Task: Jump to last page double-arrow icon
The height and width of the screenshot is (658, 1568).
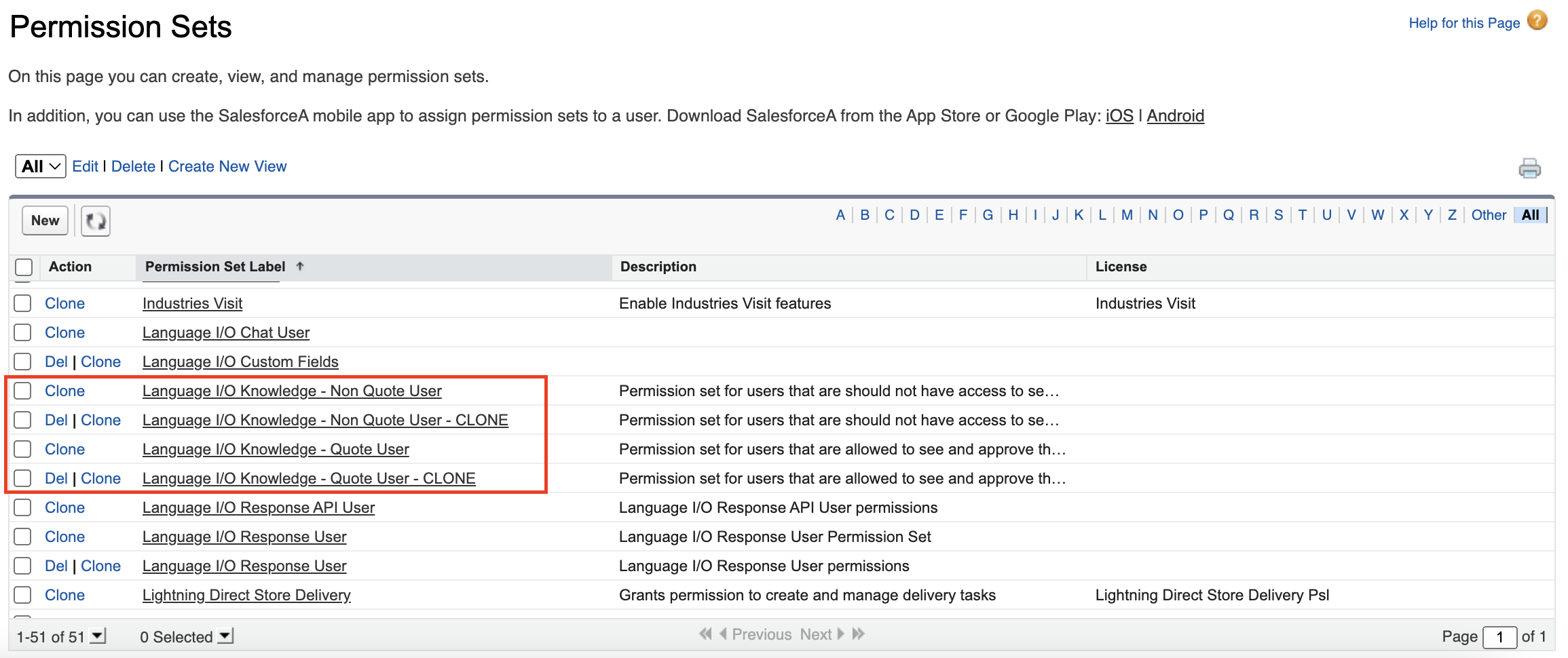Action: tap(859, 634)
